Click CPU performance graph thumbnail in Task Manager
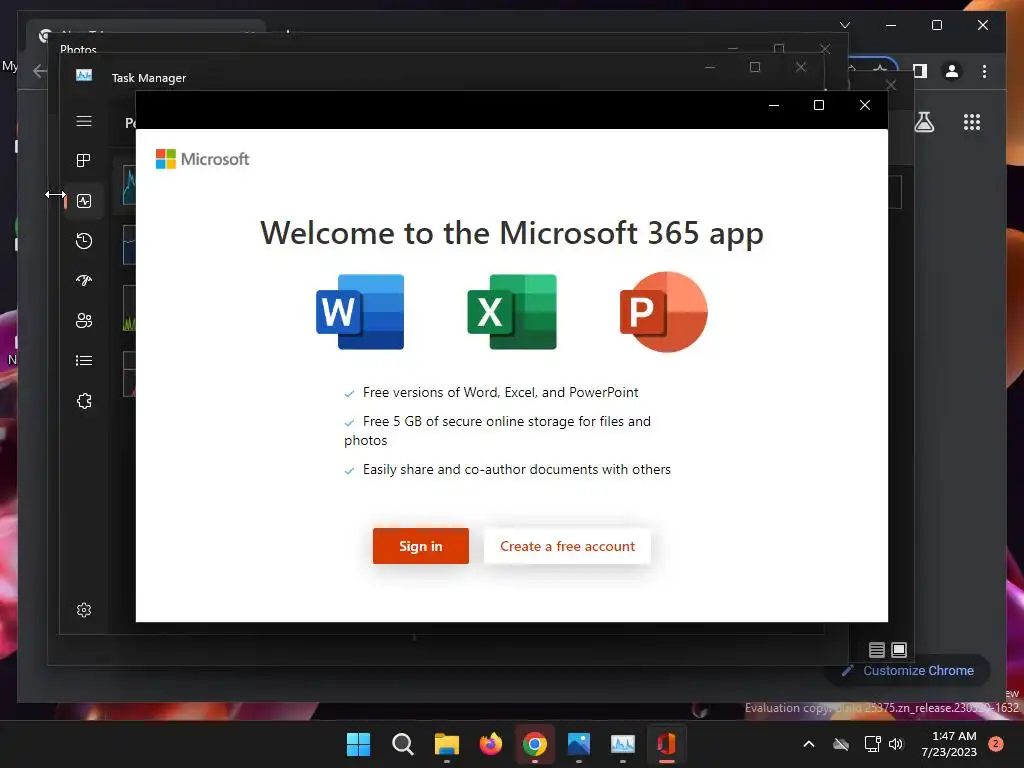The height and width of the screenshot is (768, 1024). click(129, 185)
